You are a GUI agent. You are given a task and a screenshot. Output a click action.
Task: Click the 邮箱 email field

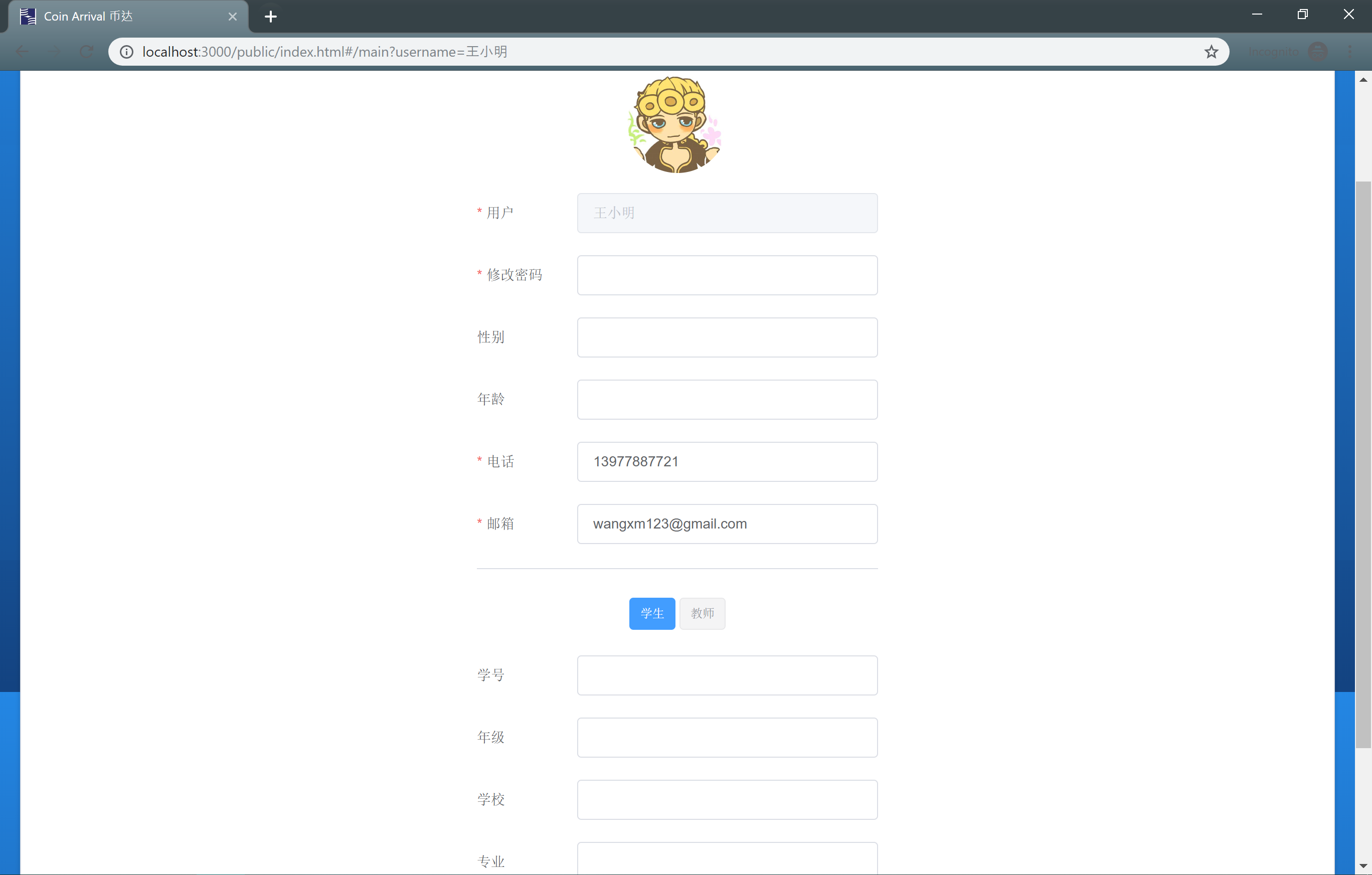[727, 523]
